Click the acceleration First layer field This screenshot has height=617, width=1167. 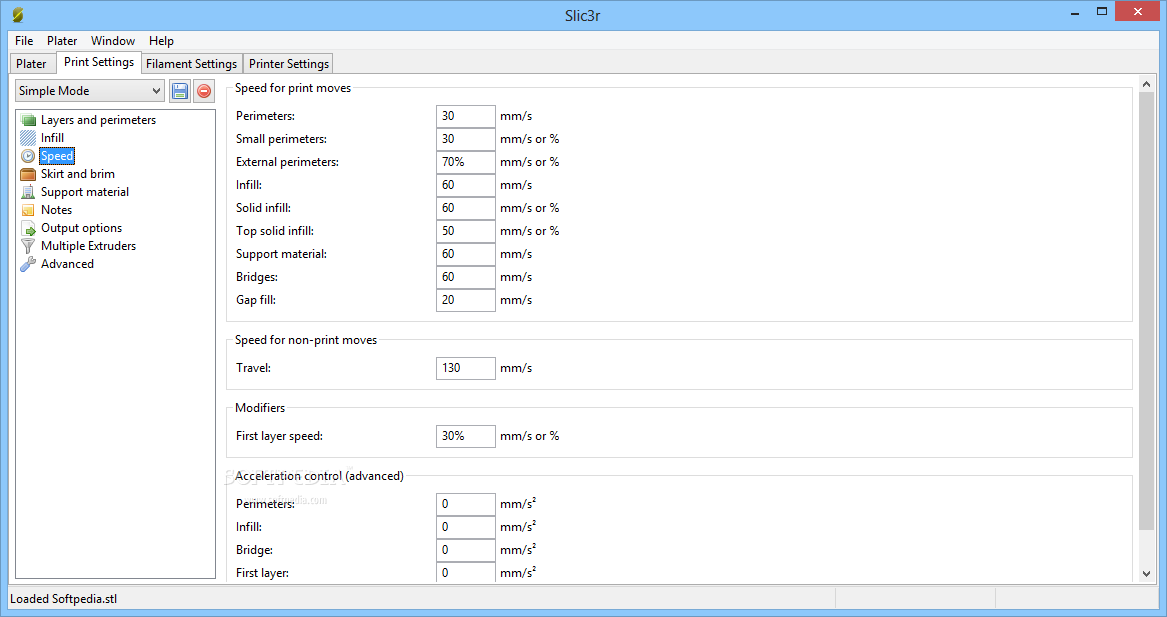(x=465, y=572)
